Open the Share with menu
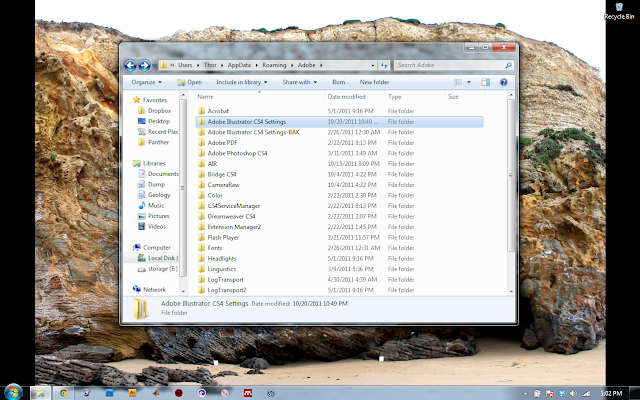640x400 pixels. [300, 82]
